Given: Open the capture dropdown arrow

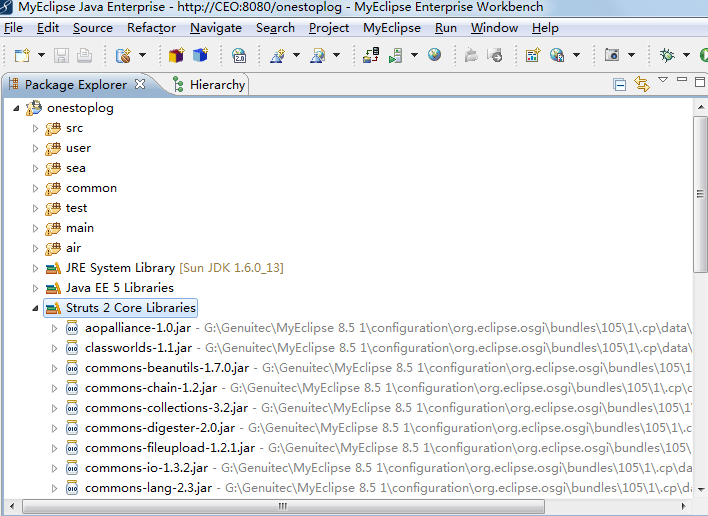Looking at the screenshot, I should pyautogui.click(x=631, y=55).
